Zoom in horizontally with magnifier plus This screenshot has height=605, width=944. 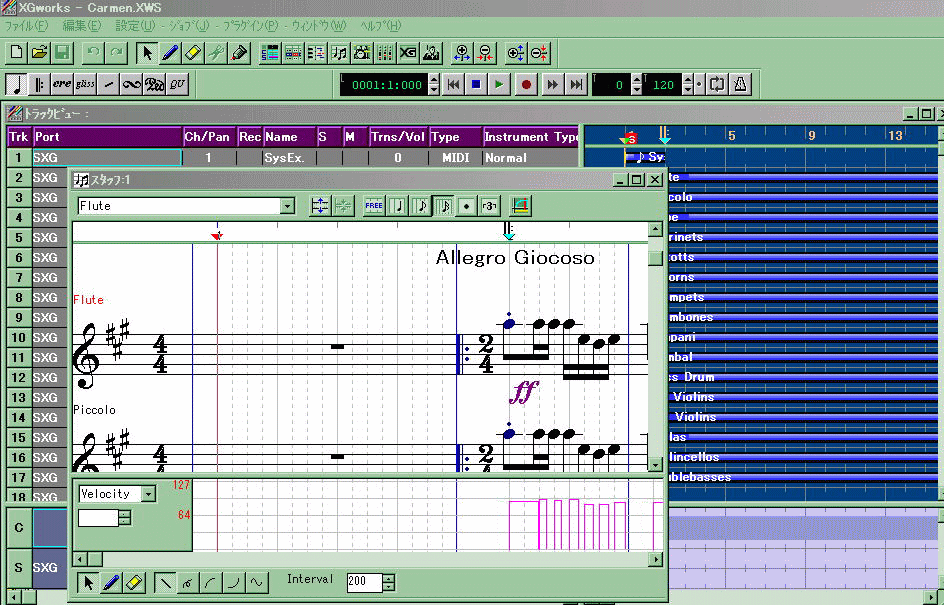click(462, 53)
